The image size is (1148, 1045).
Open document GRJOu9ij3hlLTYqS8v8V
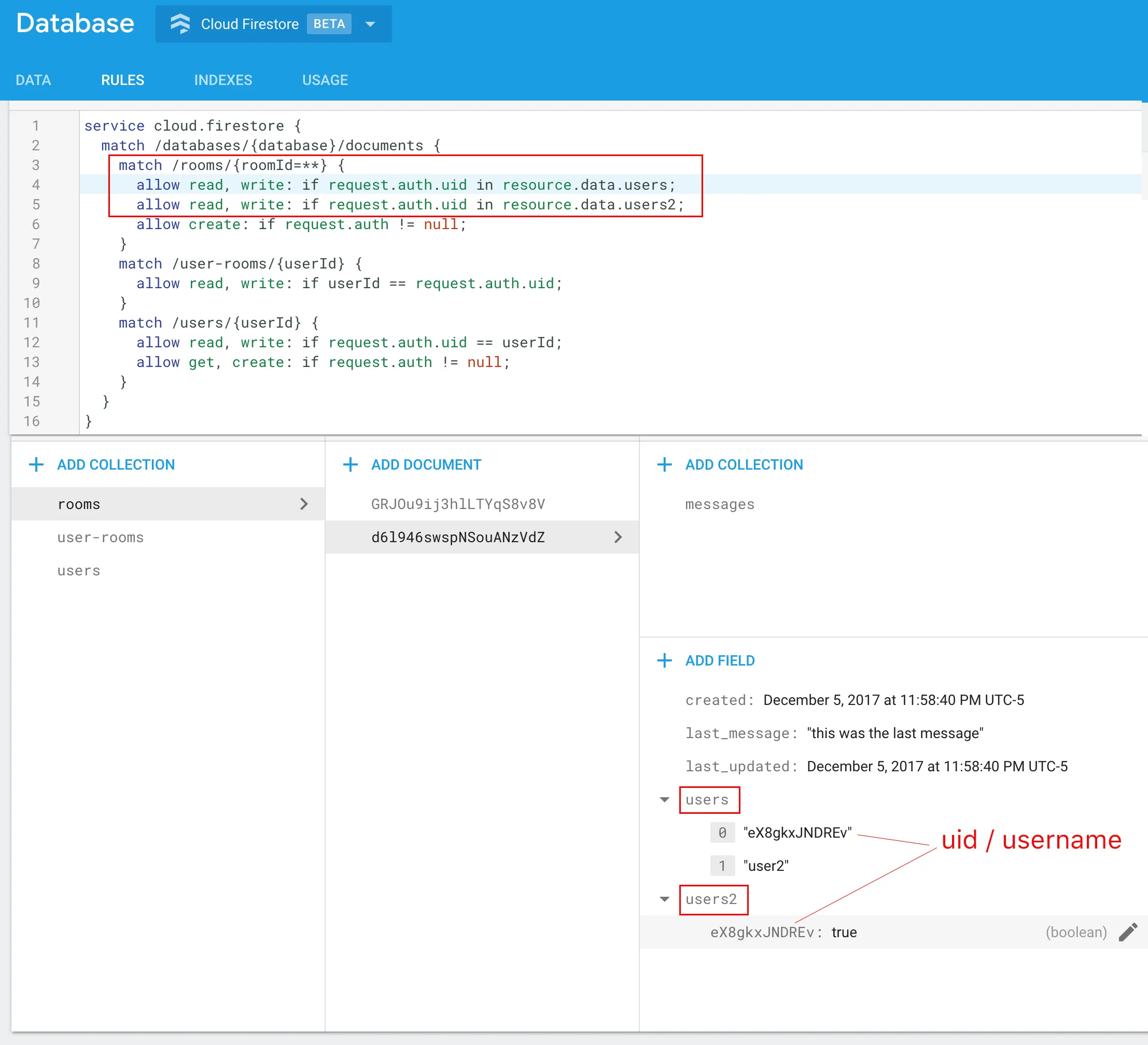pos(458,504)
